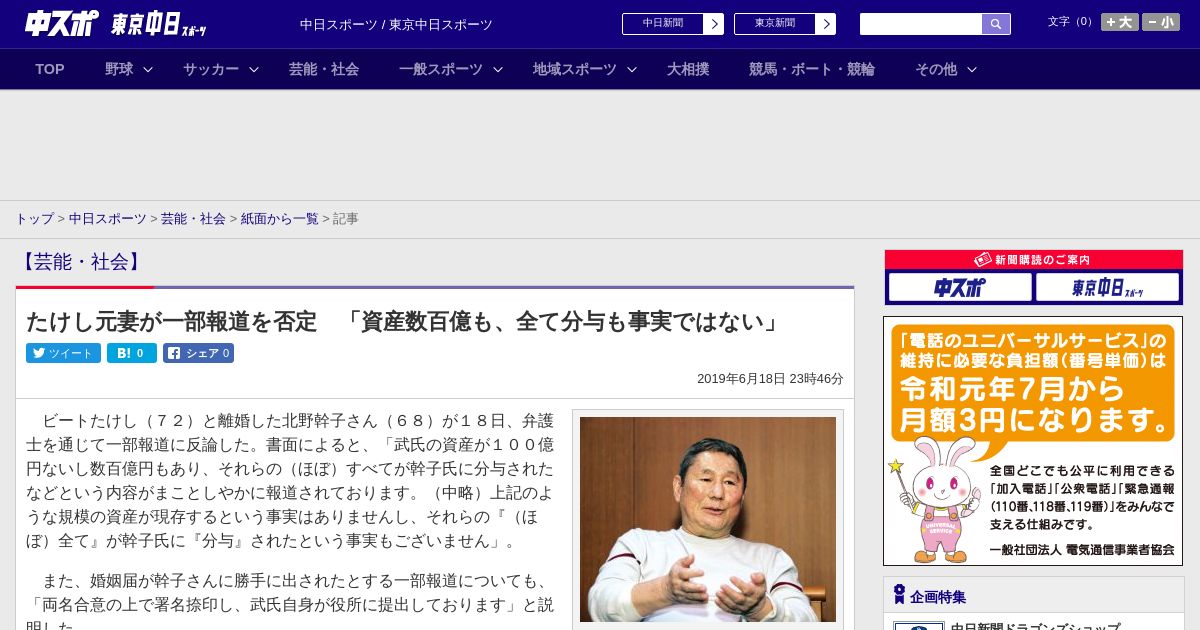The width and height of the screenshot is (1200, 630).
Task: Open 野球 navigation menu
Action: click(119, 69)
